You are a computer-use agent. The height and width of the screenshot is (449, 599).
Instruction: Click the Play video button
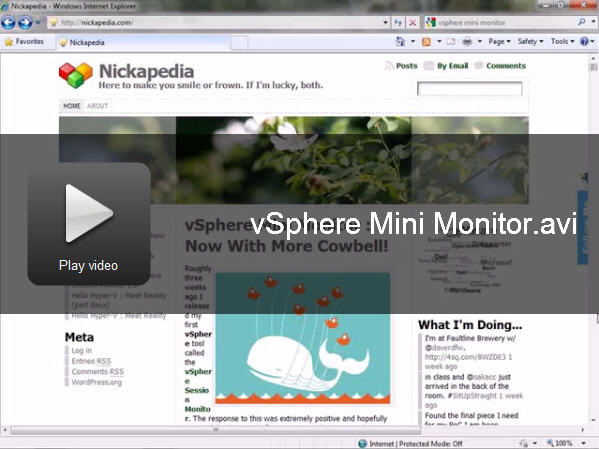[x=89, y=224]
